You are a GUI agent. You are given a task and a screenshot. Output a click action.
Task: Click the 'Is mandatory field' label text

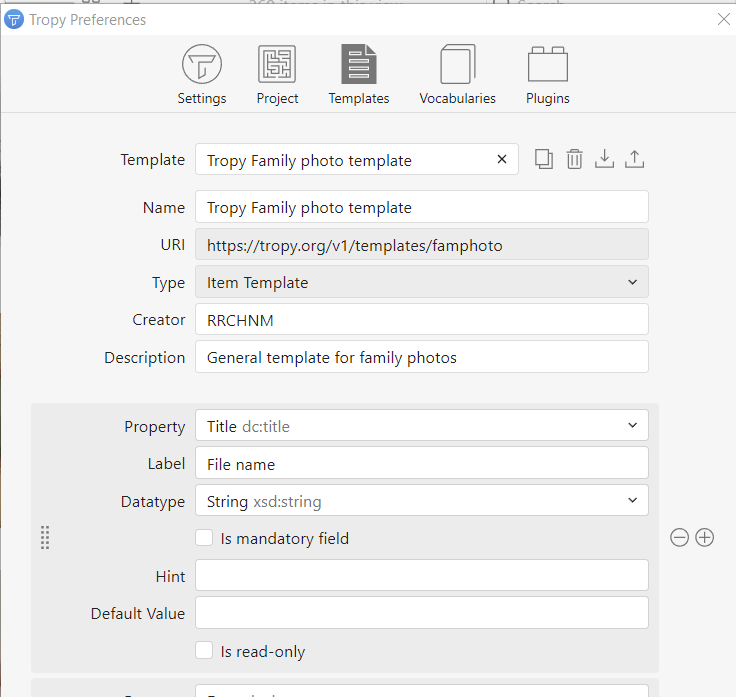pos(284,538)
